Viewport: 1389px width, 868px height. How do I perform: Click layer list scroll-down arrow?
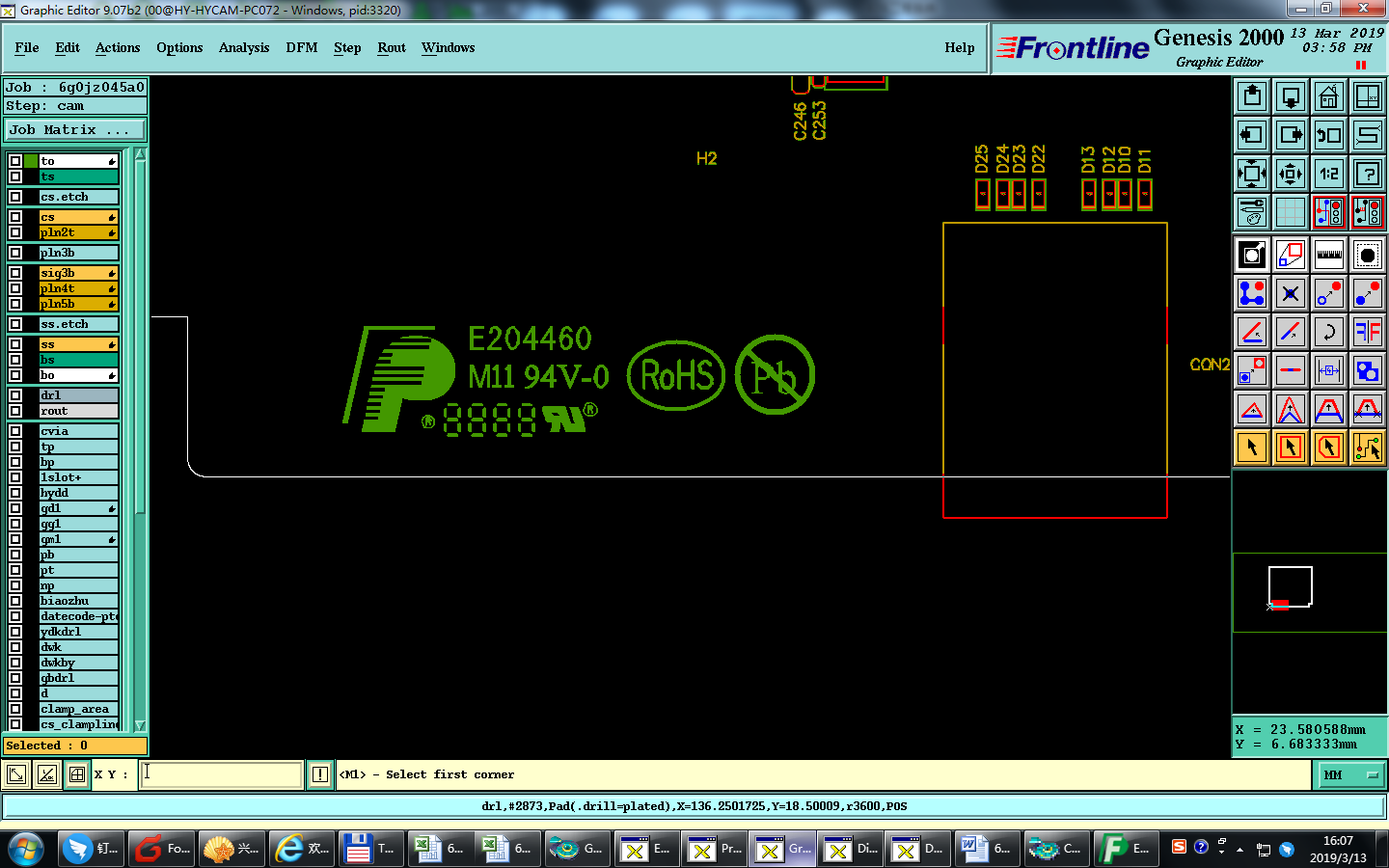coord(140,725)
